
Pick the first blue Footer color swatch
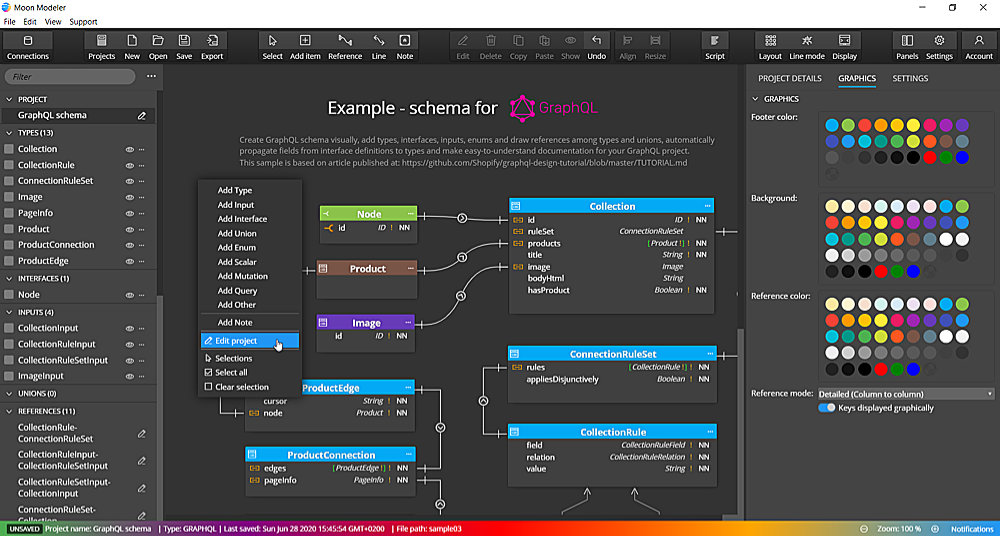tap(832, 126)
